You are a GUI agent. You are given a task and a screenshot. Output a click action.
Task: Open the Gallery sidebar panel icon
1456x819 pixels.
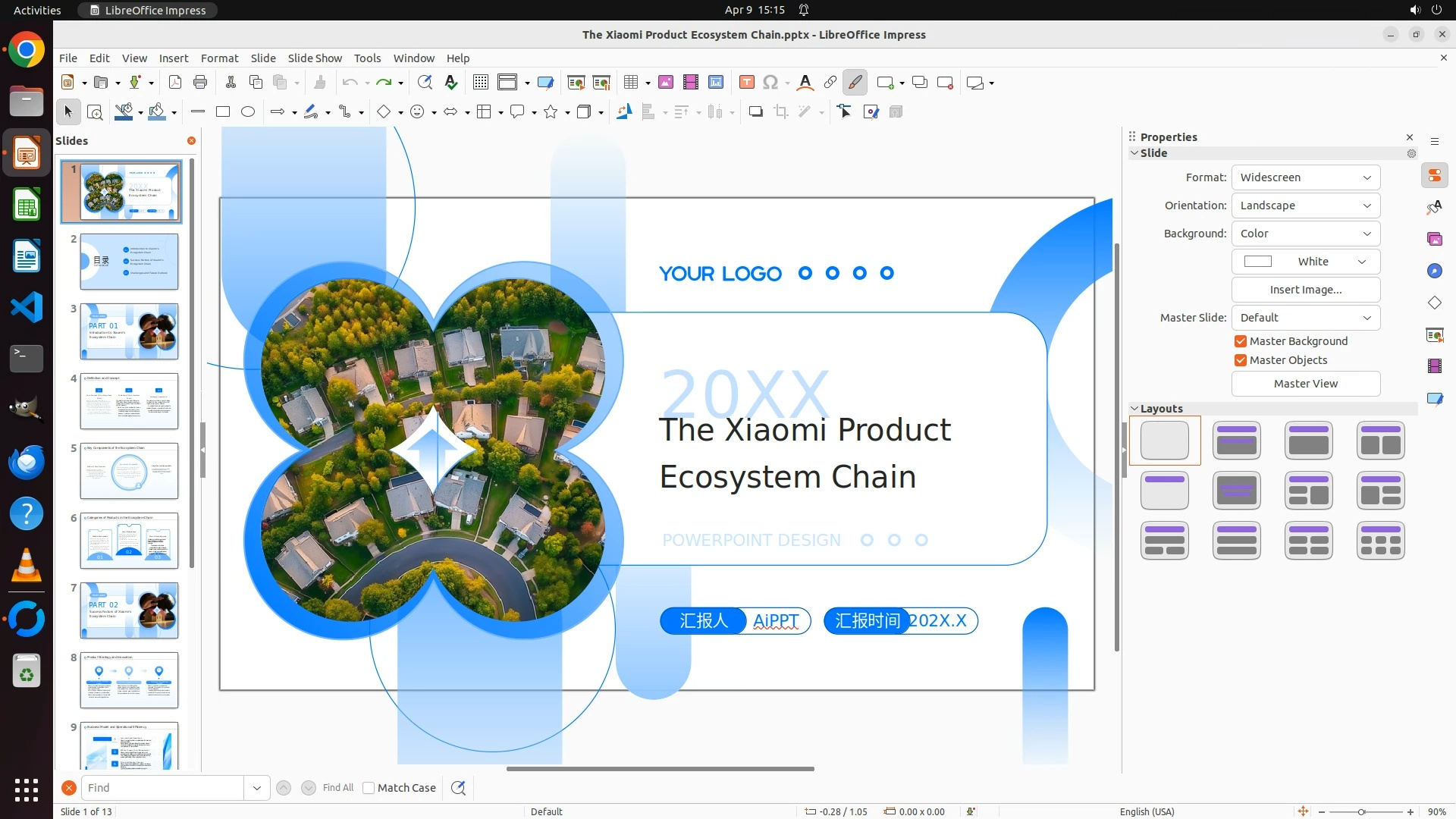pos(1434,240)
